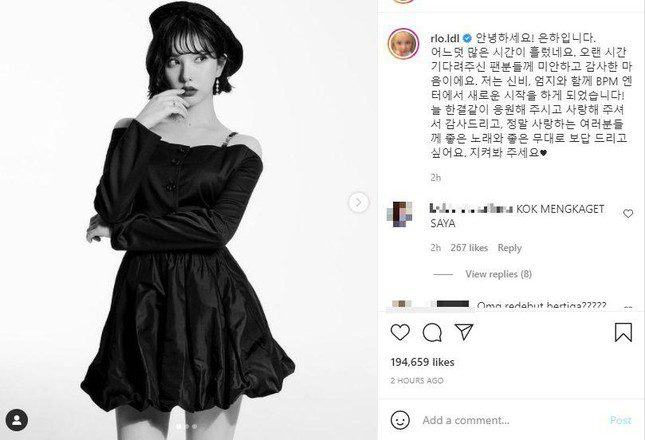This screenshot has width=645, height=440.
Task: Like the post with the heart icon
Action: coord(400,332)
